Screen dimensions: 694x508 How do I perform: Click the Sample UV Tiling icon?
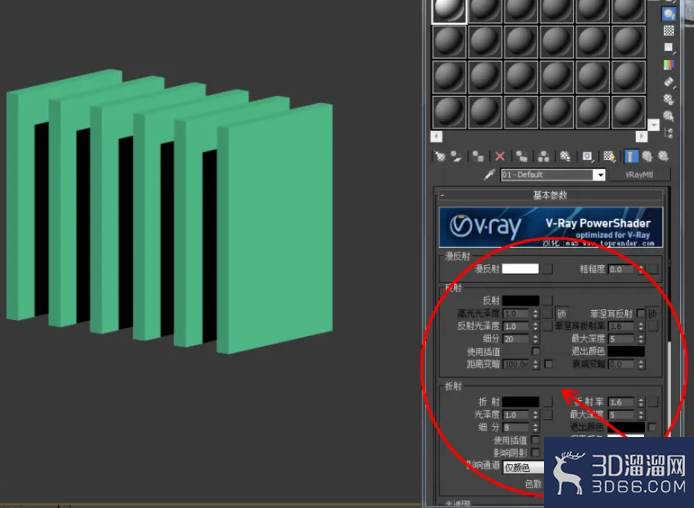[669, 47]
